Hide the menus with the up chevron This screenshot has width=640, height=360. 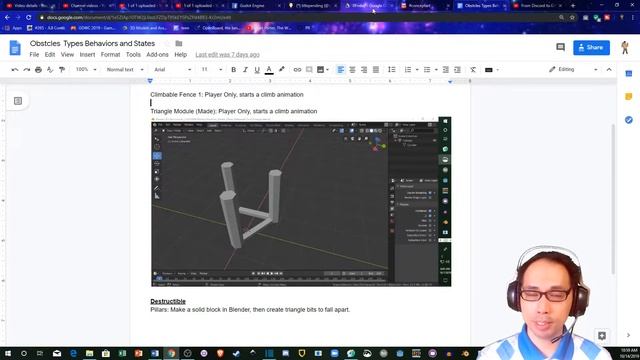[x=609, y=70]
